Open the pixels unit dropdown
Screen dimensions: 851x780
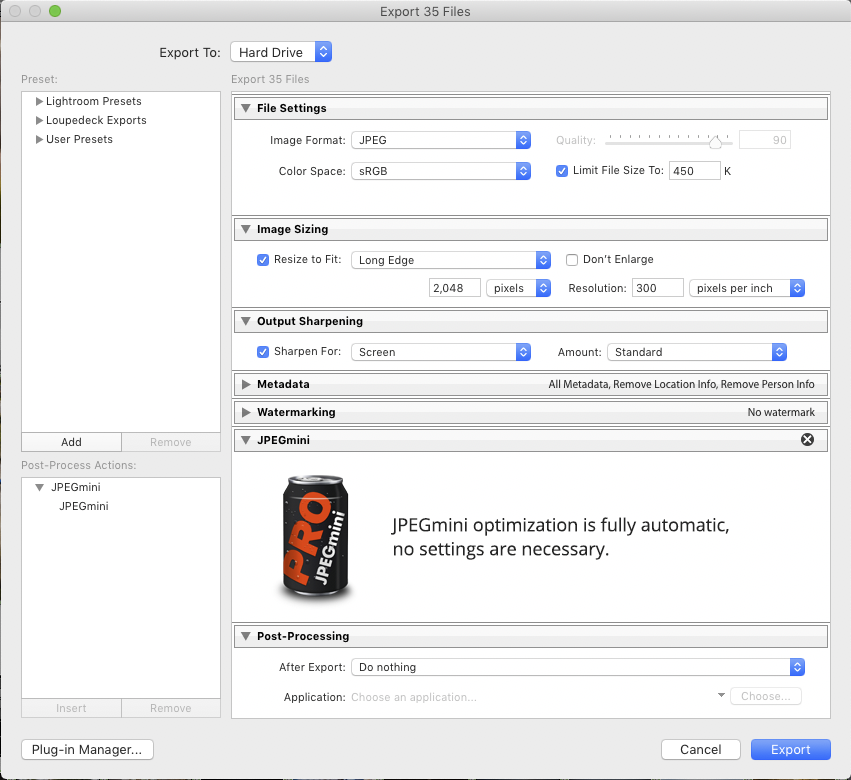[518, 288]
